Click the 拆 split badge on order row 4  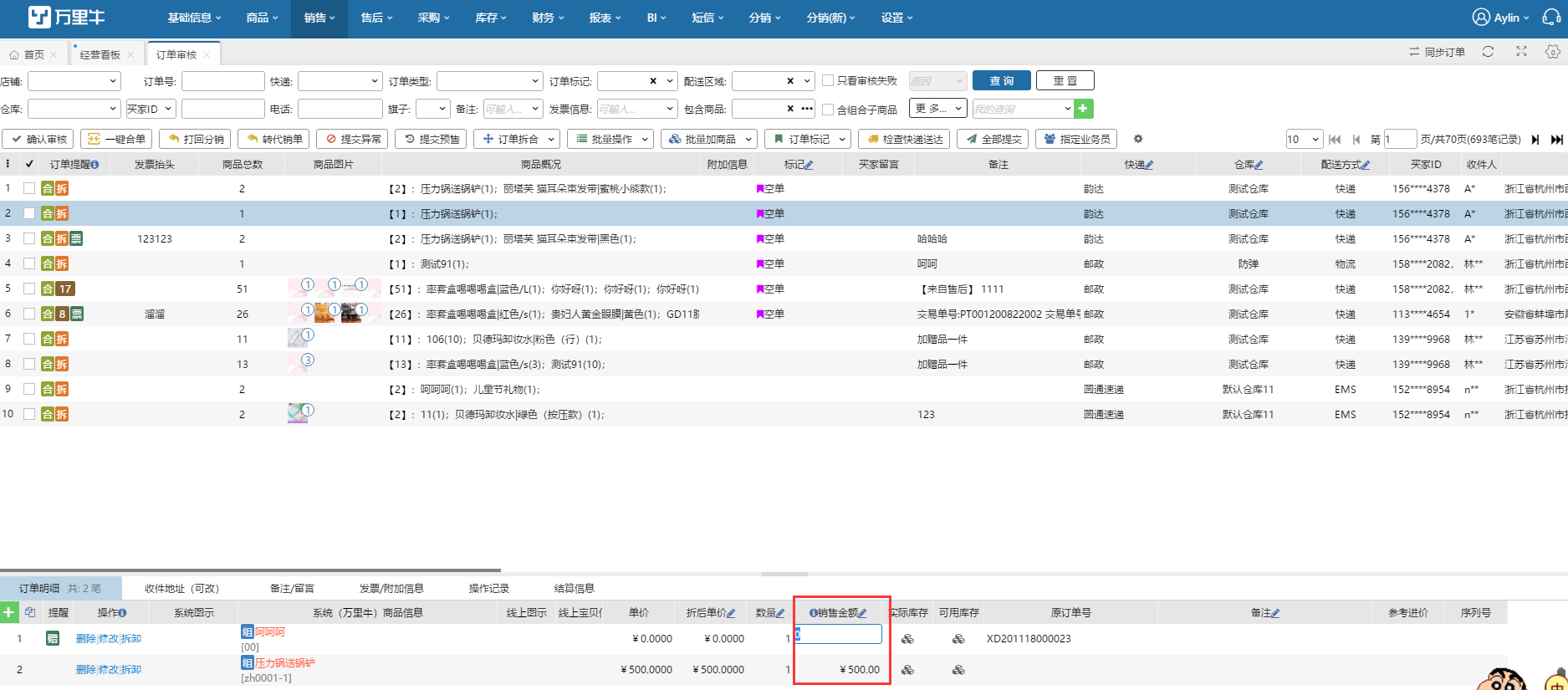click(62, 263)
